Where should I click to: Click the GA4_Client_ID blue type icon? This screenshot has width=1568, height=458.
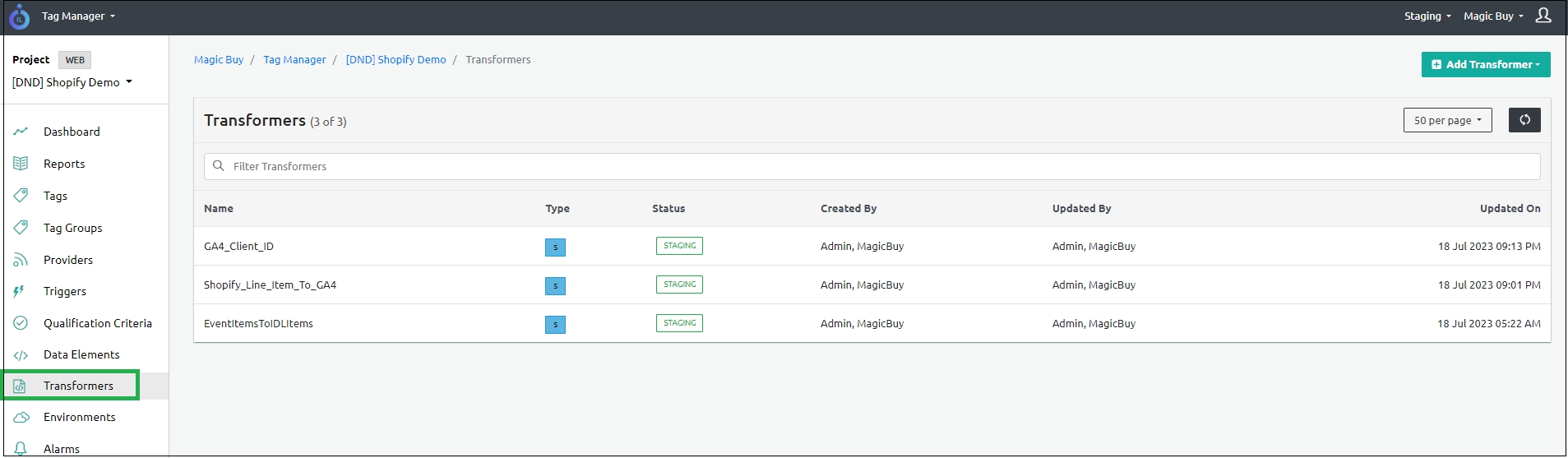click(555, 248)
